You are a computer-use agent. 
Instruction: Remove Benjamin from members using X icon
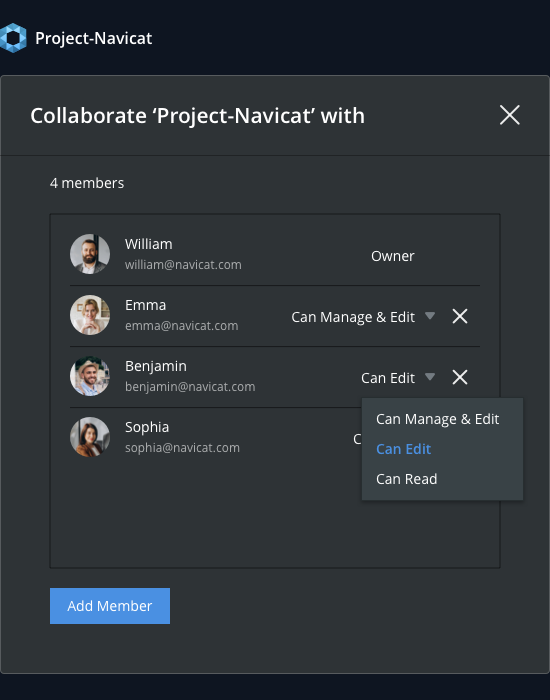point(460,377)
